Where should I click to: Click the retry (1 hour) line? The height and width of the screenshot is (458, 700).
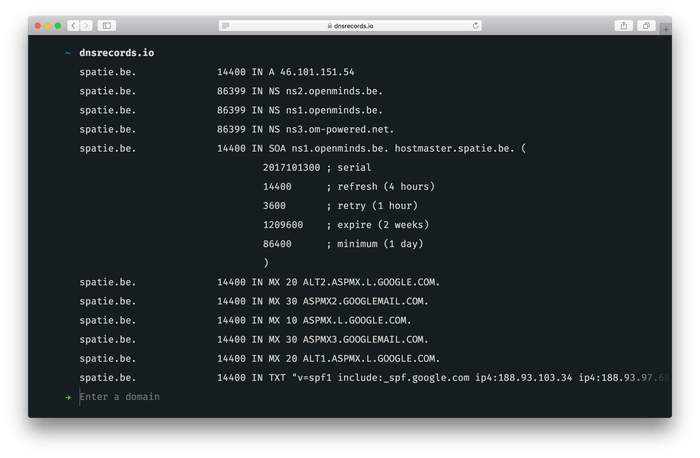click(x=340, y=206)
